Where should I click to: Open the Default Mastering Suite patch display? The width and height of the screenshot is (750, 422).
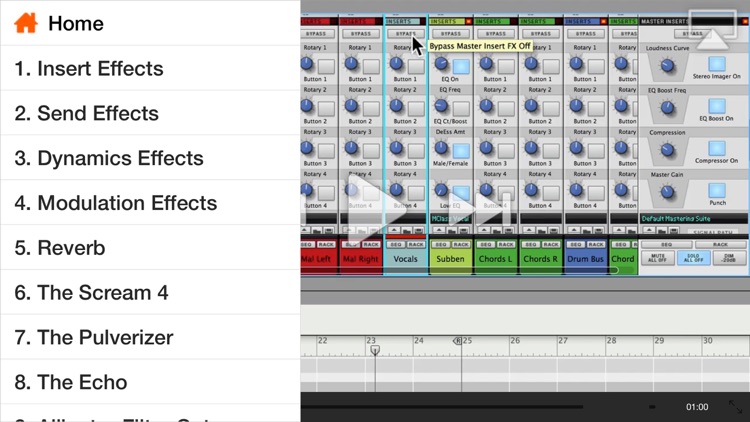point(694,219)
